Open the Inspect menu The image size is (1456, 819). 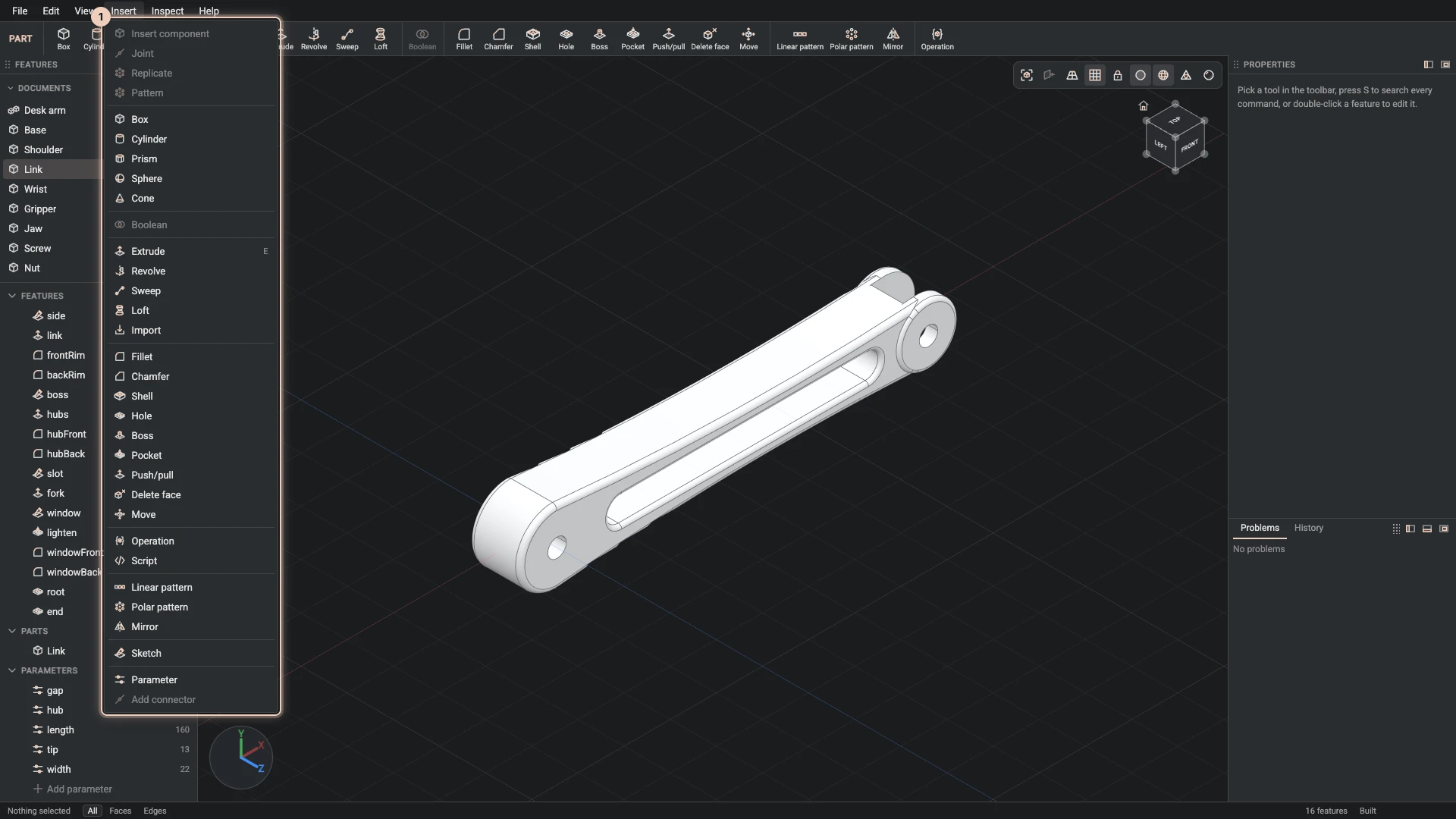point(167,11)
